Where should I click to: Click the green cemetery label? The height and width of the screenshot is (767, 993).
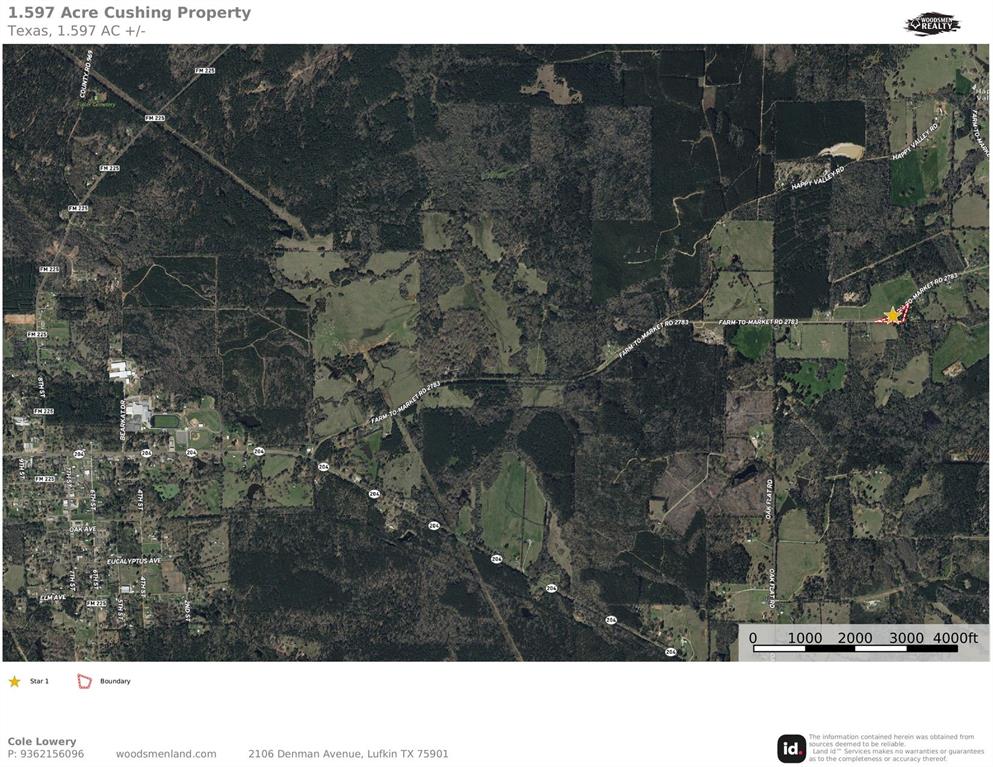(x=98, y=105)
